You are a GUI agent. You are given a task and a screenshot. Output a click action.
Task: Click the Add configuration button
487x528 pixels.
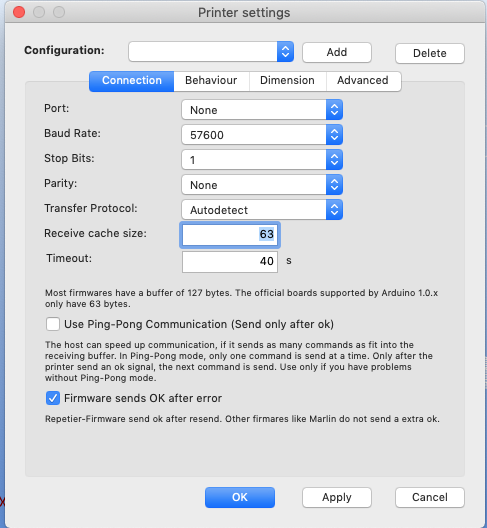(337, 52)
